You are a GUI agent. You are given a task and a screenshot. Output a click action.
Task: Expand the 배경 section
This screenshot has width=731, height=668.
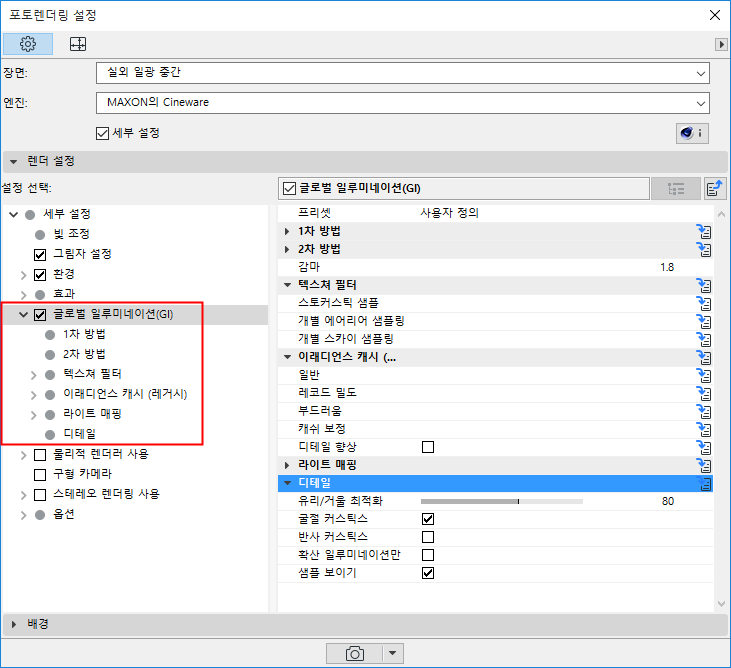pyautogui.click(x=14, y=624)
